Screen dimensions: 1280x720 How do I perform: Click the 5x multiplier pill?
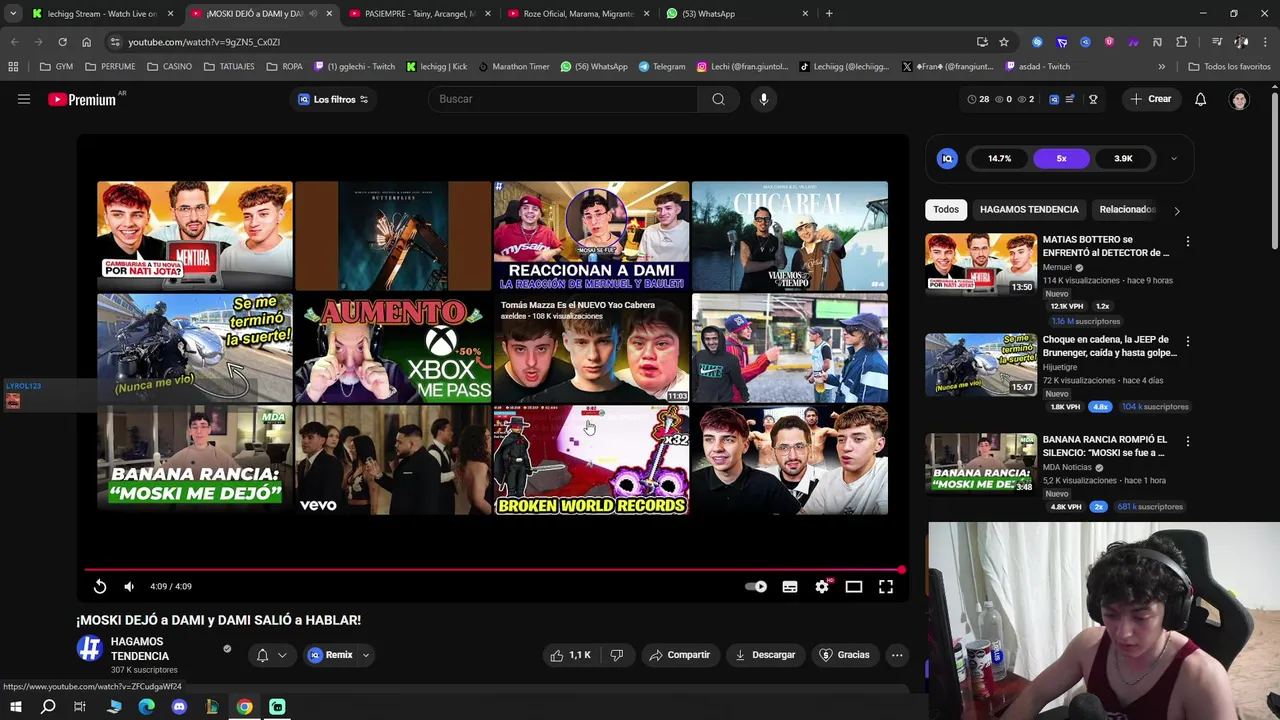point(1061,158)
